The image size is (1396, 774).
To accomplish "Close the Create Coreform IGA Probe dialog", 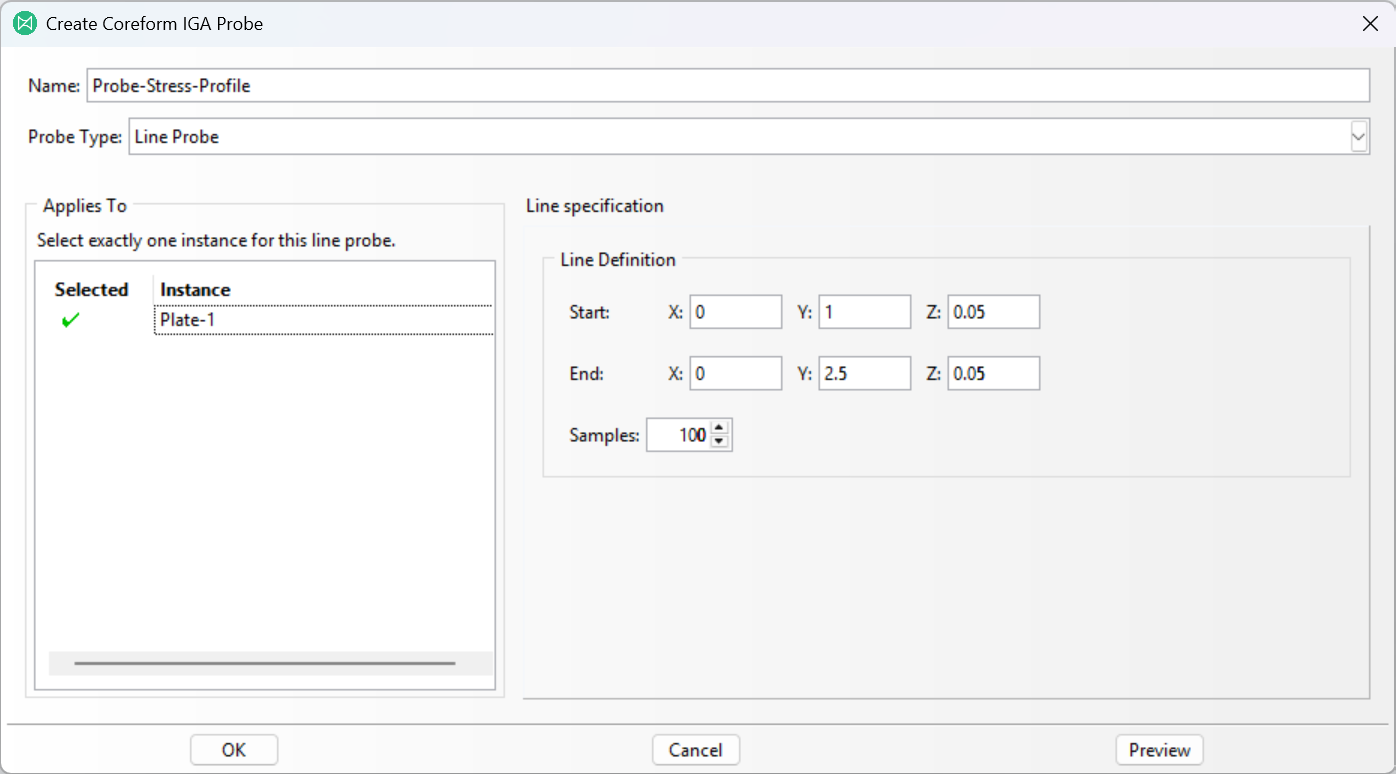I will pos(1370,23).
